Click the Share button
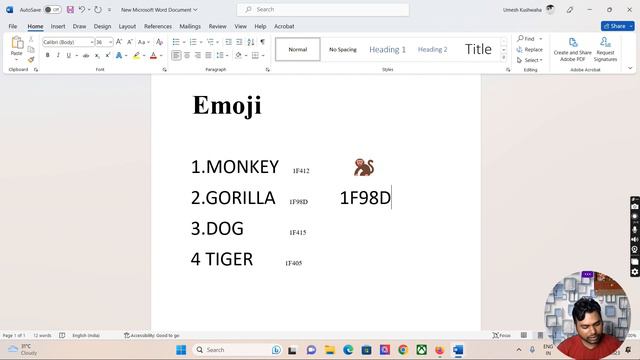 pos(615,26)
